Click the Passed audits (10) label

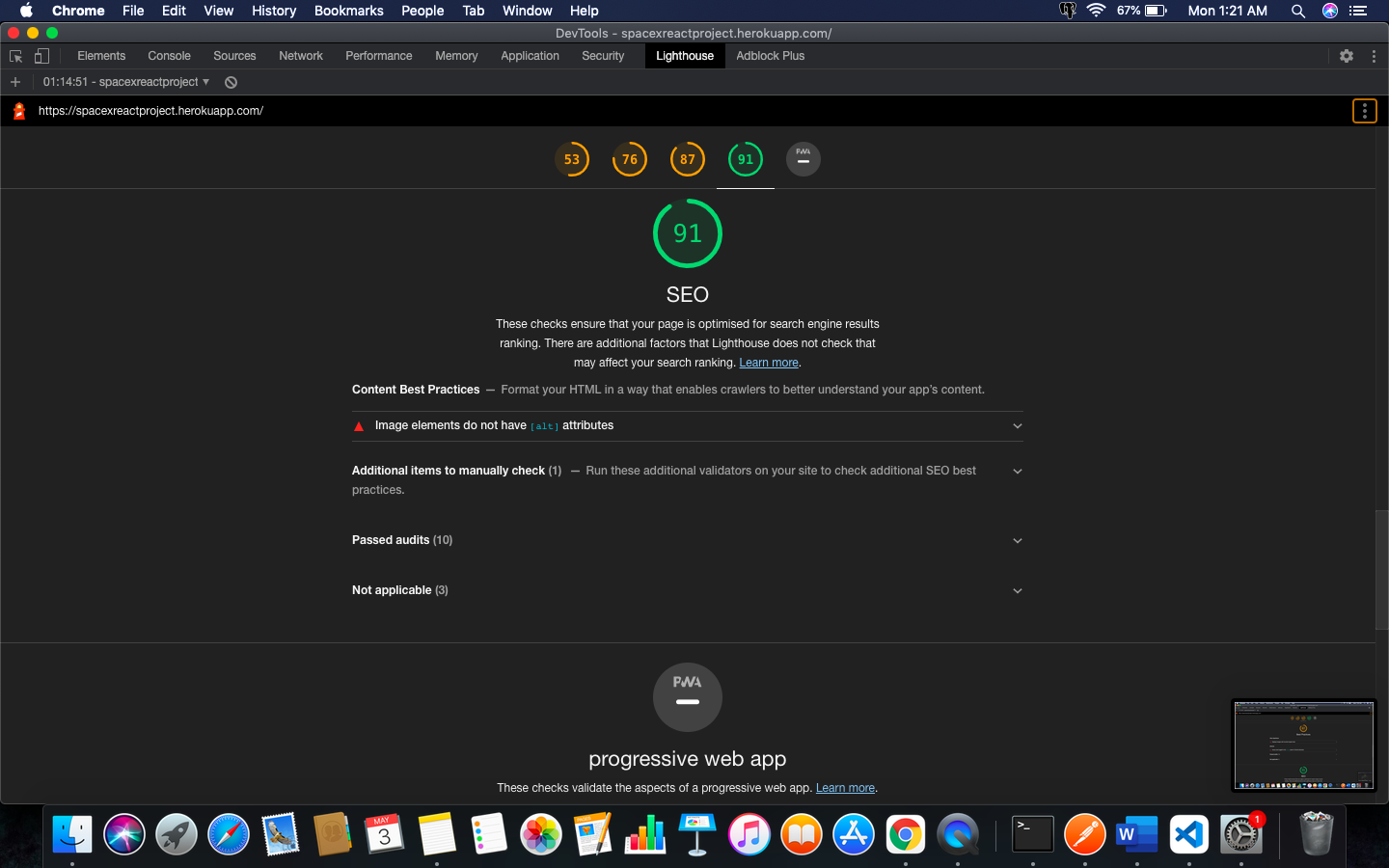402,540
